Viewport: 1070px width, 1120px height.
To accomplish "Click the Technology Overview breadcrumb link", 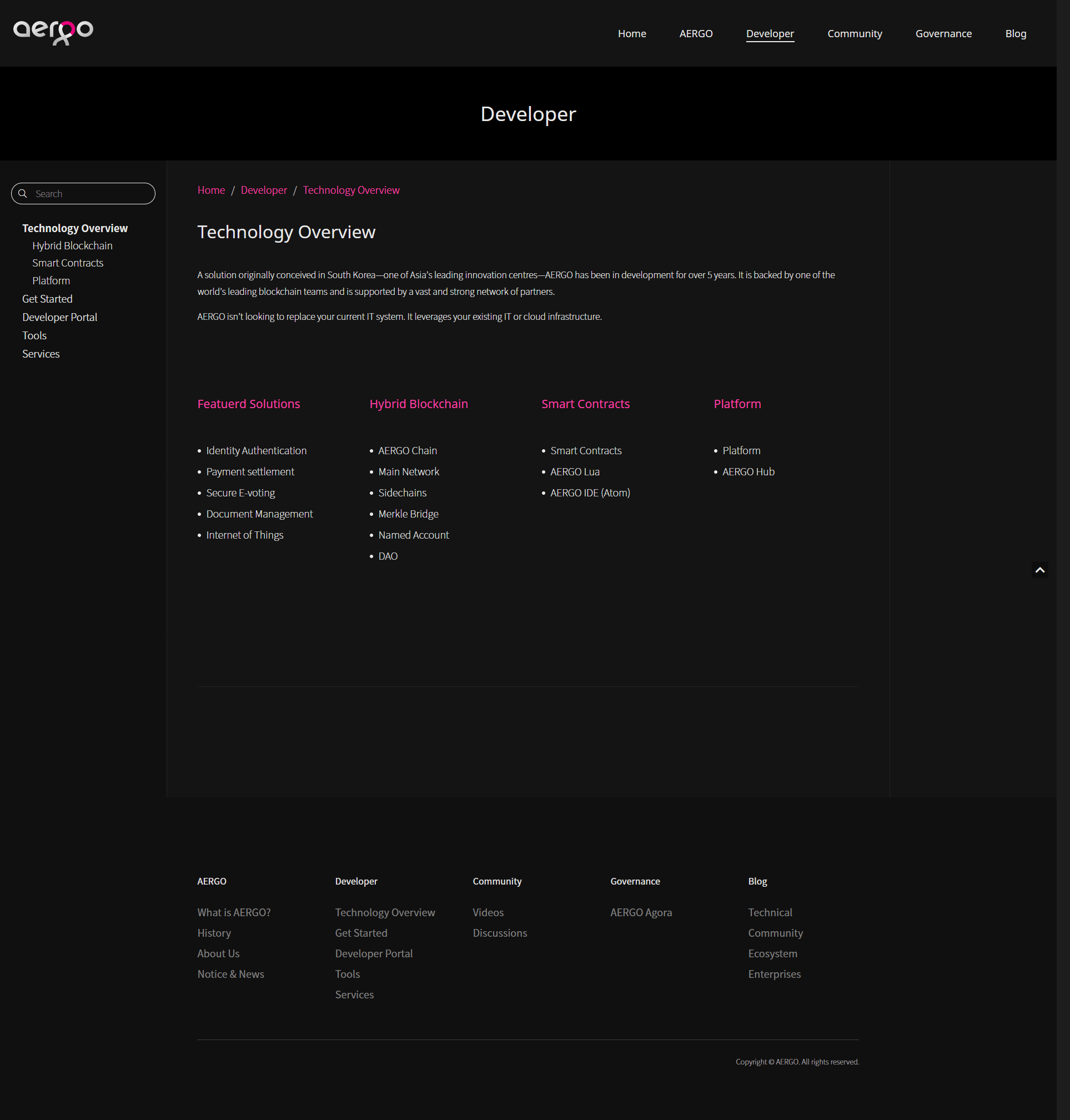I will tap(351, 190).
